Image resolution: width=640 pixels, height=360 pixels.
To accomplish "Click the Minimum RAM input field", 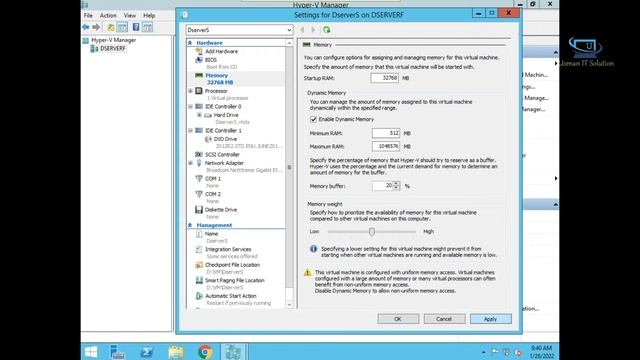I will 386,133.
